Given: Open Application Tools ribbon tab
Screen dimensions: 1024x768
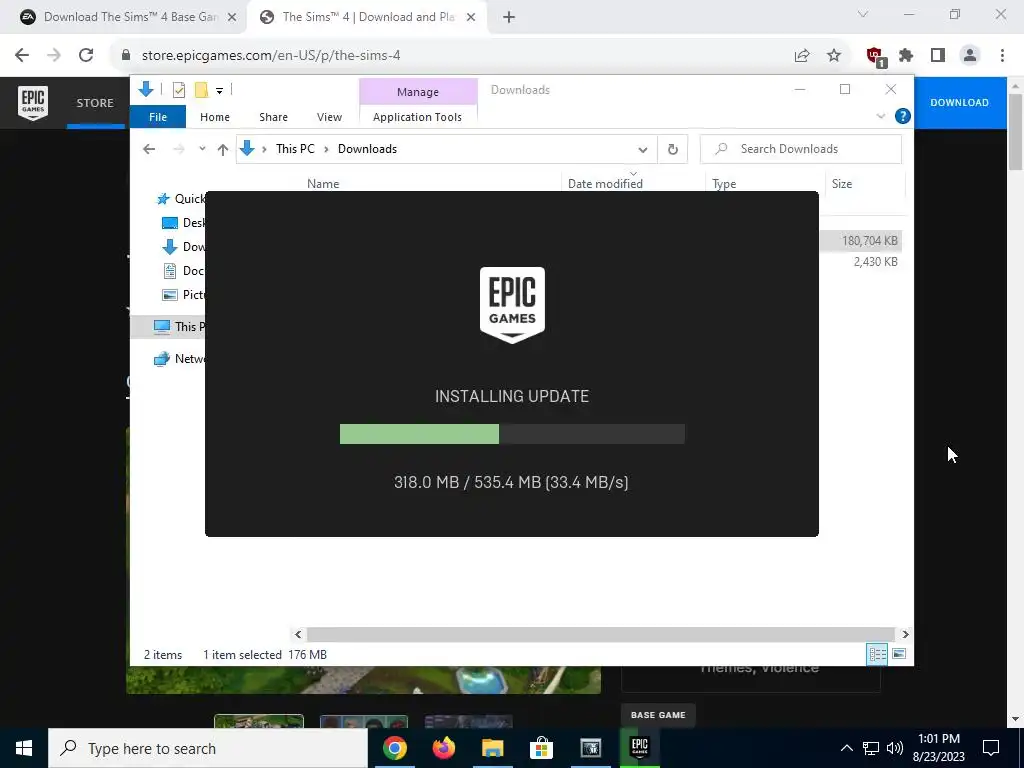Looking at the screenshot, I should click(417, 117).
